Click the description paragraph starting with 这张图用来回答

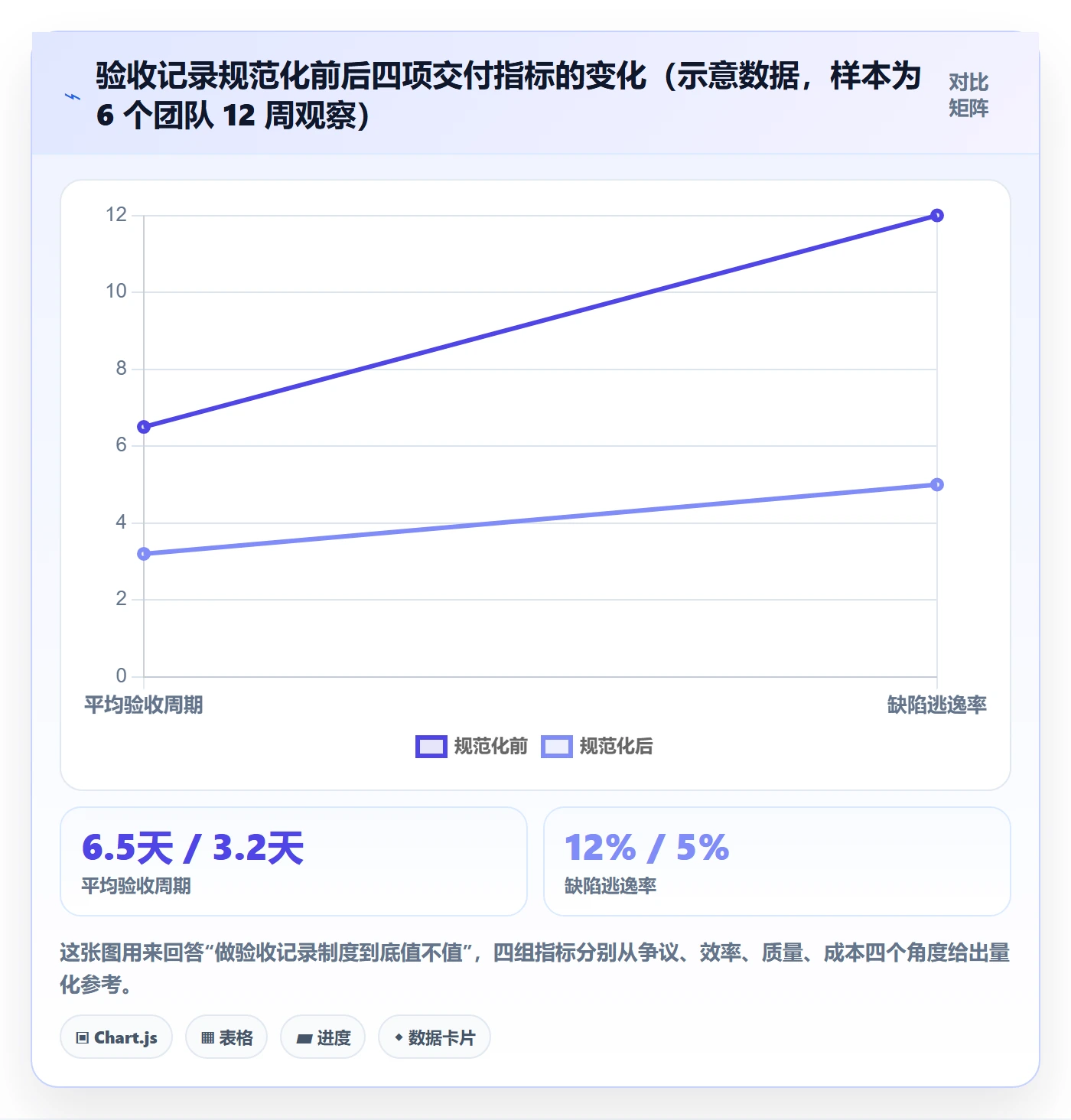pyautogui.click(x=535, y=969)
